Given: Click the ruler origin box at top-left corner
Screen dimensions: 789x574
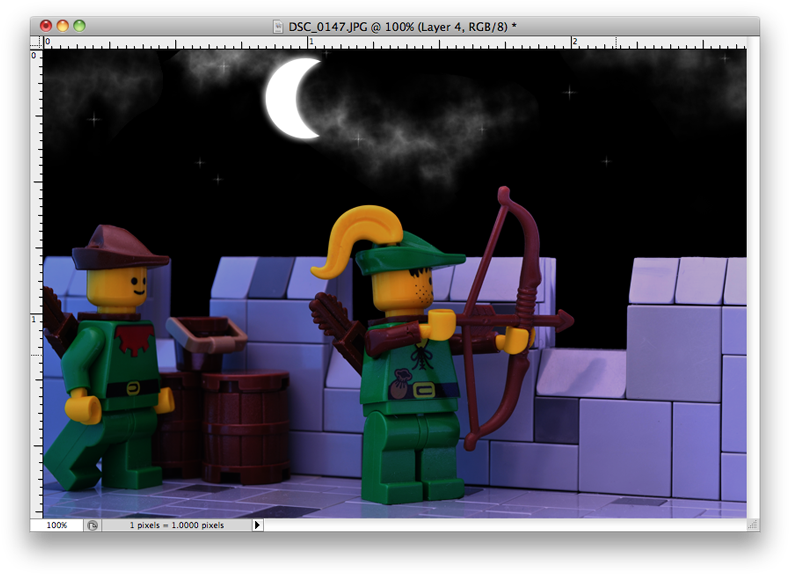Looking at the screenshot, I should 36,42.
